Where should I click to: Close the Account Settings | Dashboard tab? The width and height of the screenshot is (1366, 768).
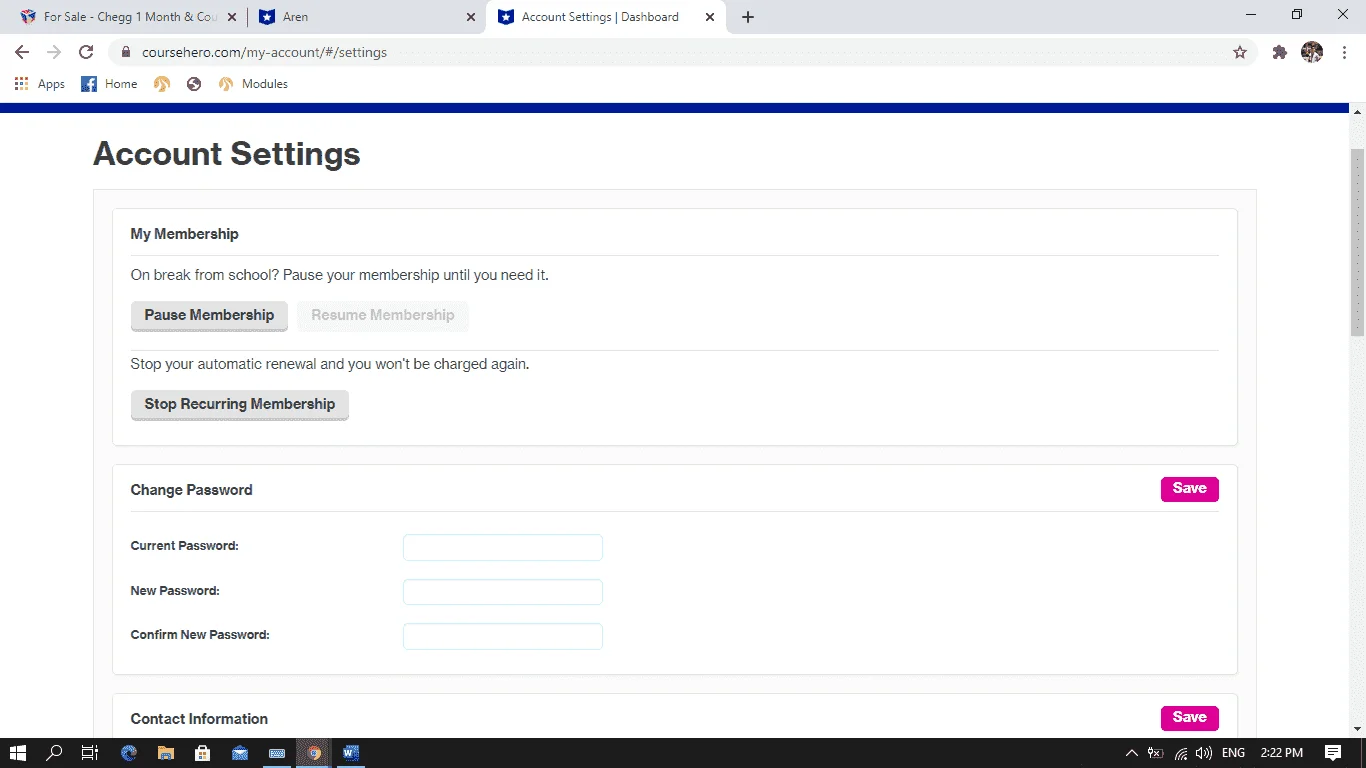point(710,17)
